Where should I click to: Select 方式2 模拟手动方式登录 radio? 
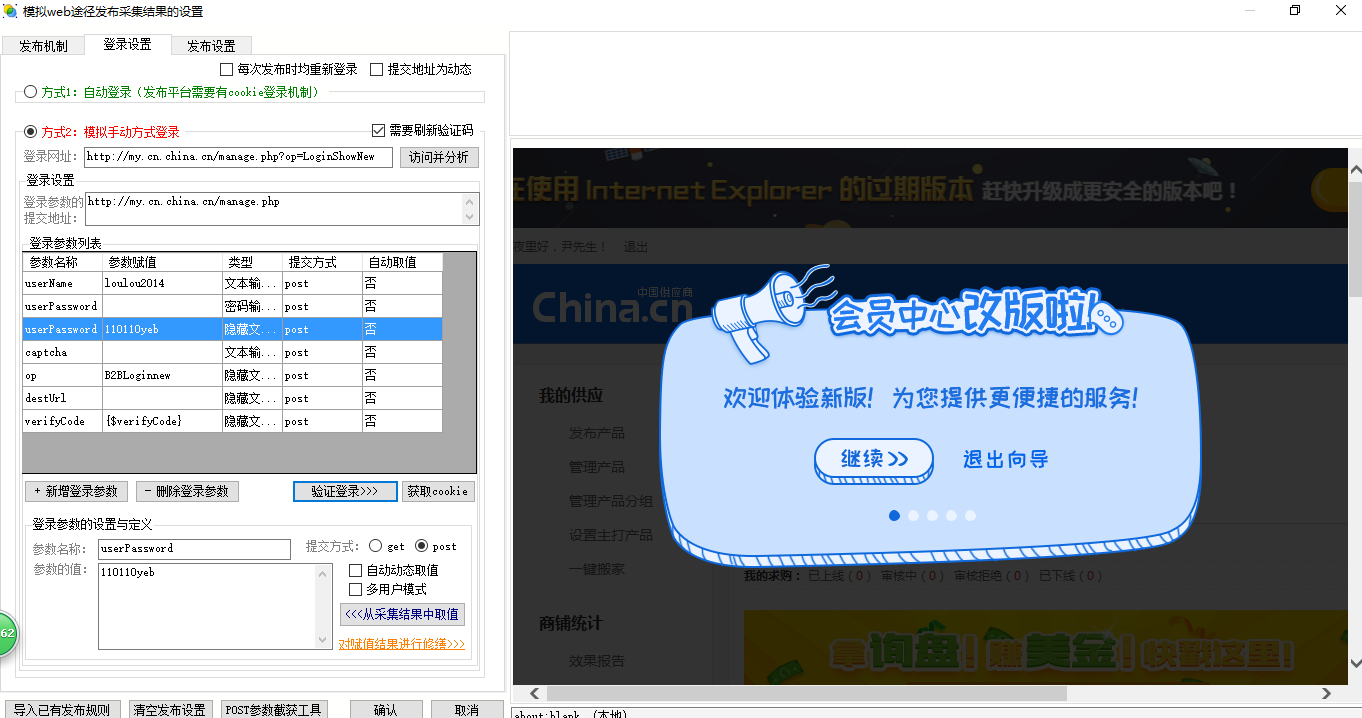pos(30,131)
